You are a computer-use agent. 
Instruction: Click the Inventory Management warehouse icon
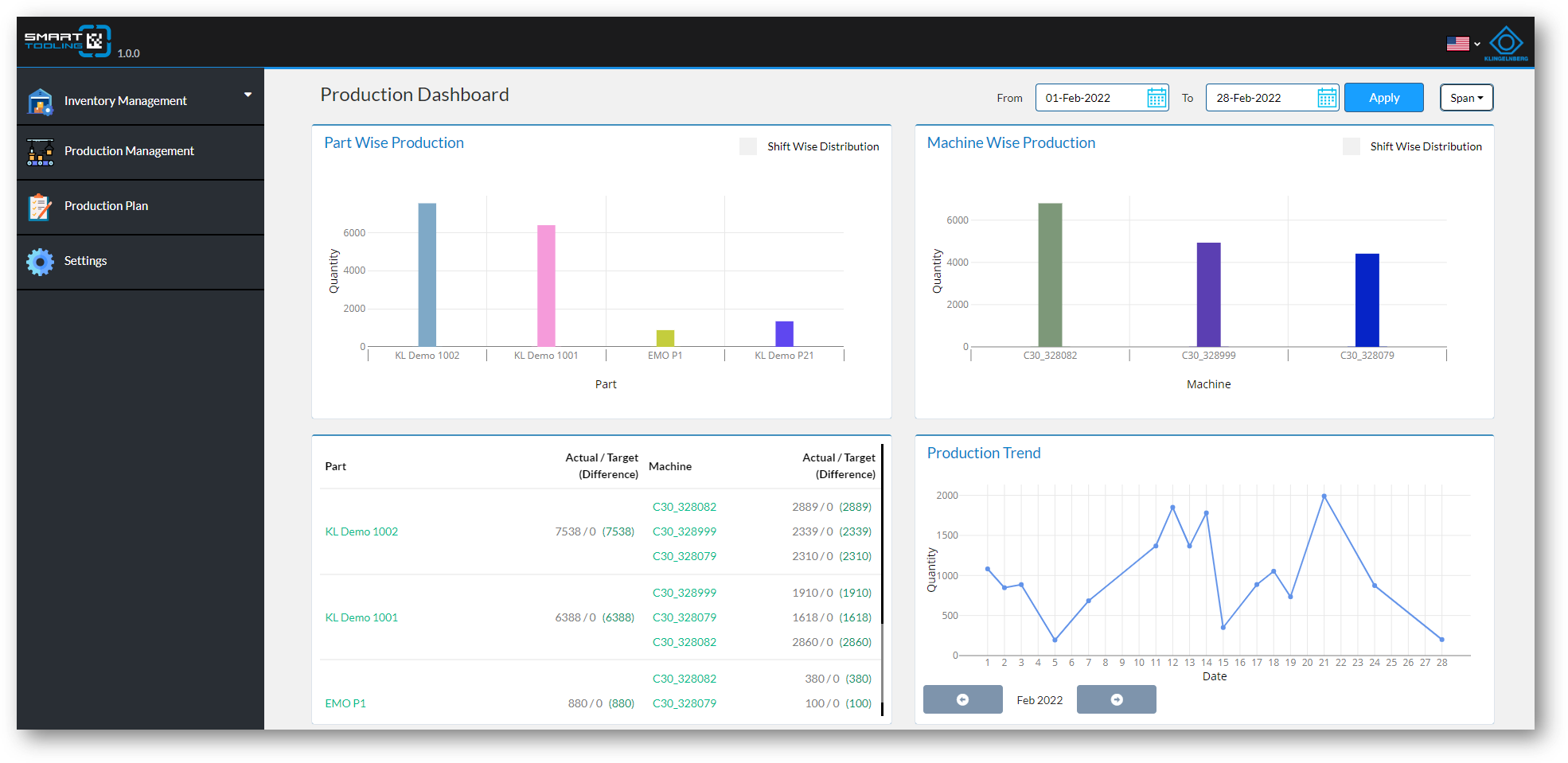40,101
